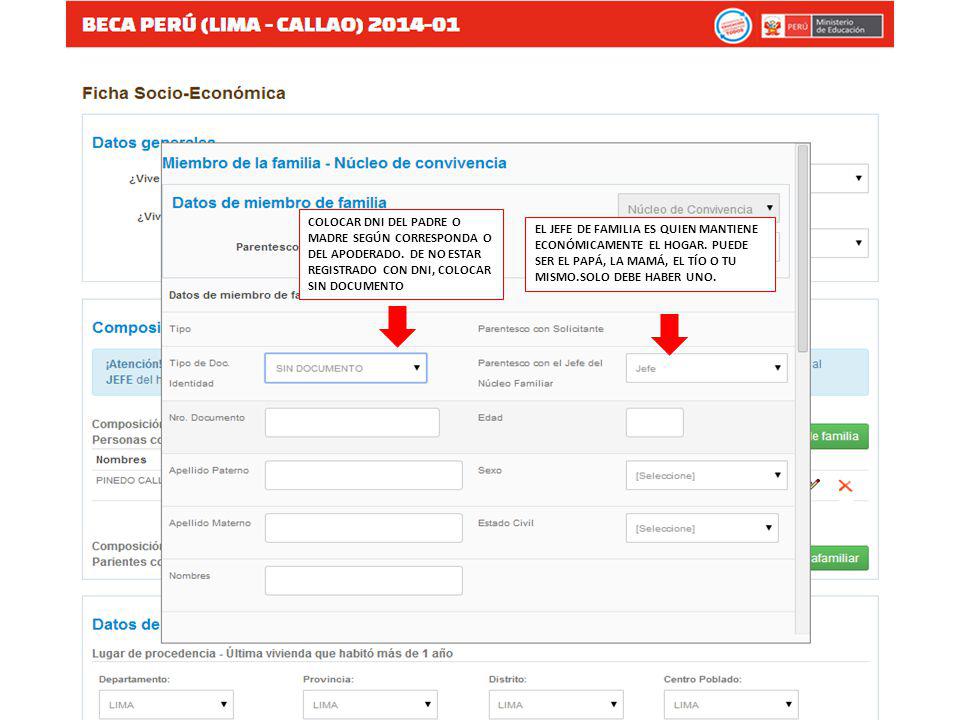Click the green 'familia' add button
This screenshot has width=960, height=720.
coord(839,436)
